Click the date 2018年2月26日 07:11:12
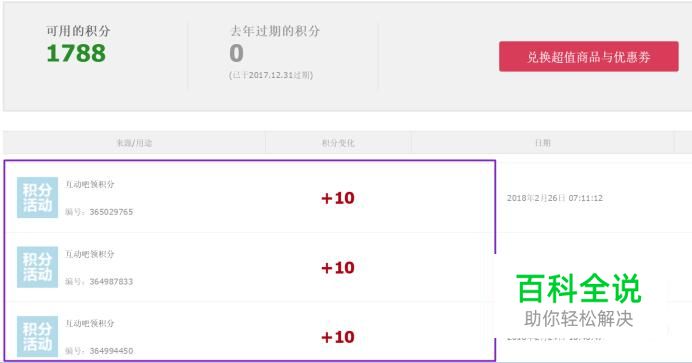This screenshot has width=692, height=363. pyautogui.click(x=555, y=198)
